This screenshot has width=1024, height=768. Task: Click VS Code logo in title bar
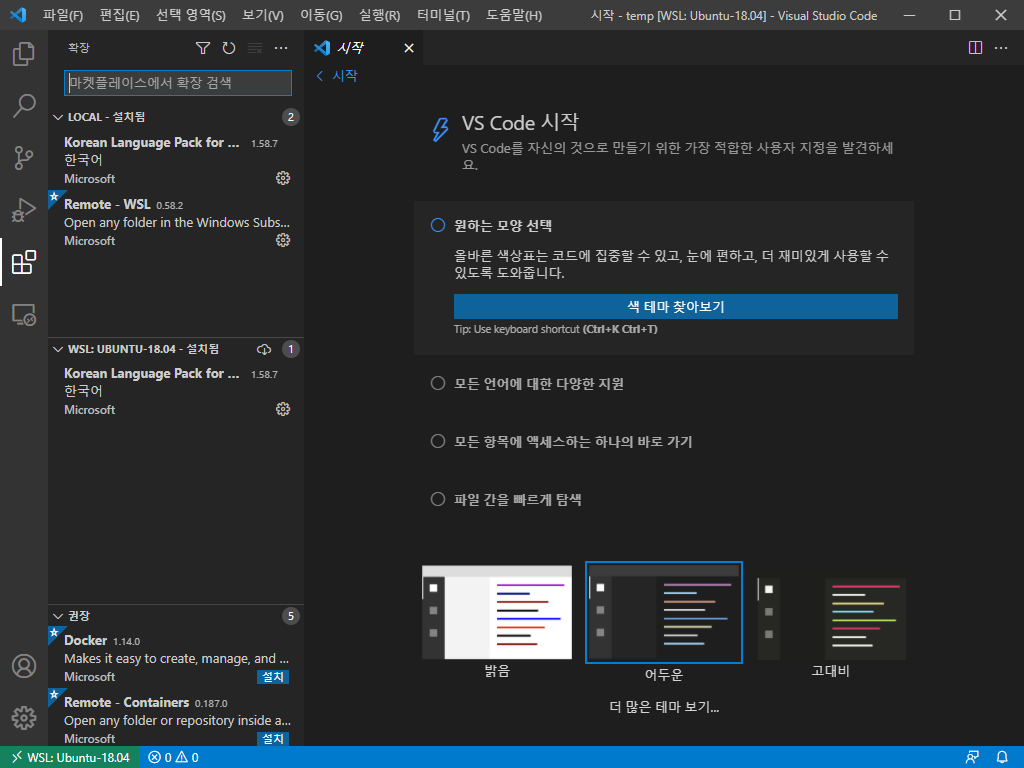pos(18,15)
